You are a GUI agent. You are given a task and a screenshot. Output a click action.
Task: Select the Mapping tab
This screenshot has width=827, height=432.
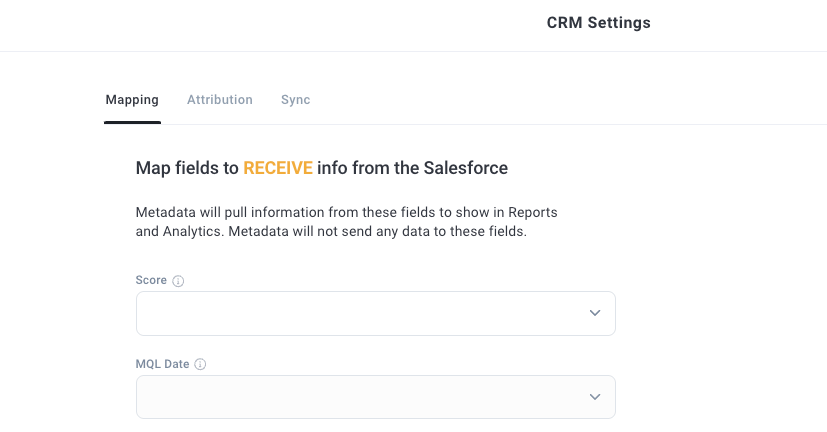coord(132,100)
